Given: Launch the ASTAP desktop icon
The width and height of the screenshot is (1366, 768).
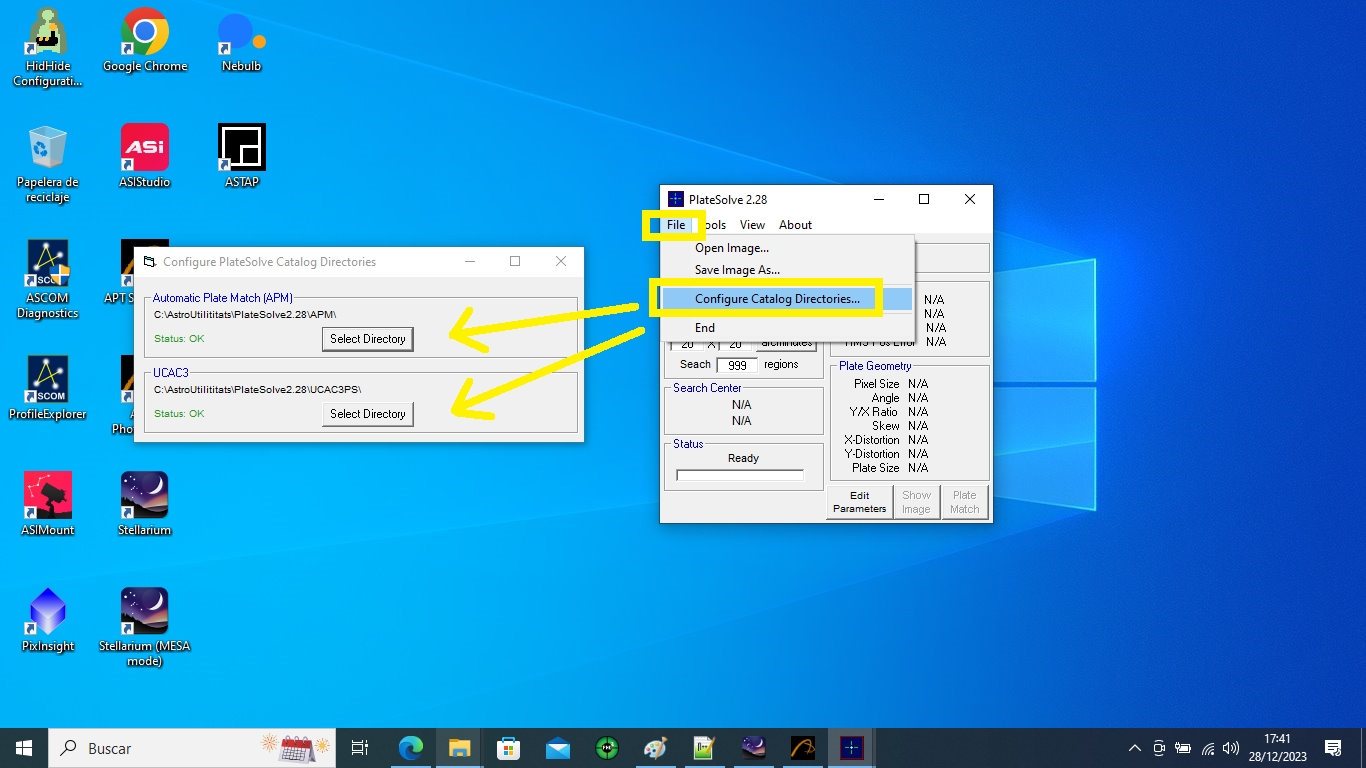Looking at the screenshot, I should [242, 148].
